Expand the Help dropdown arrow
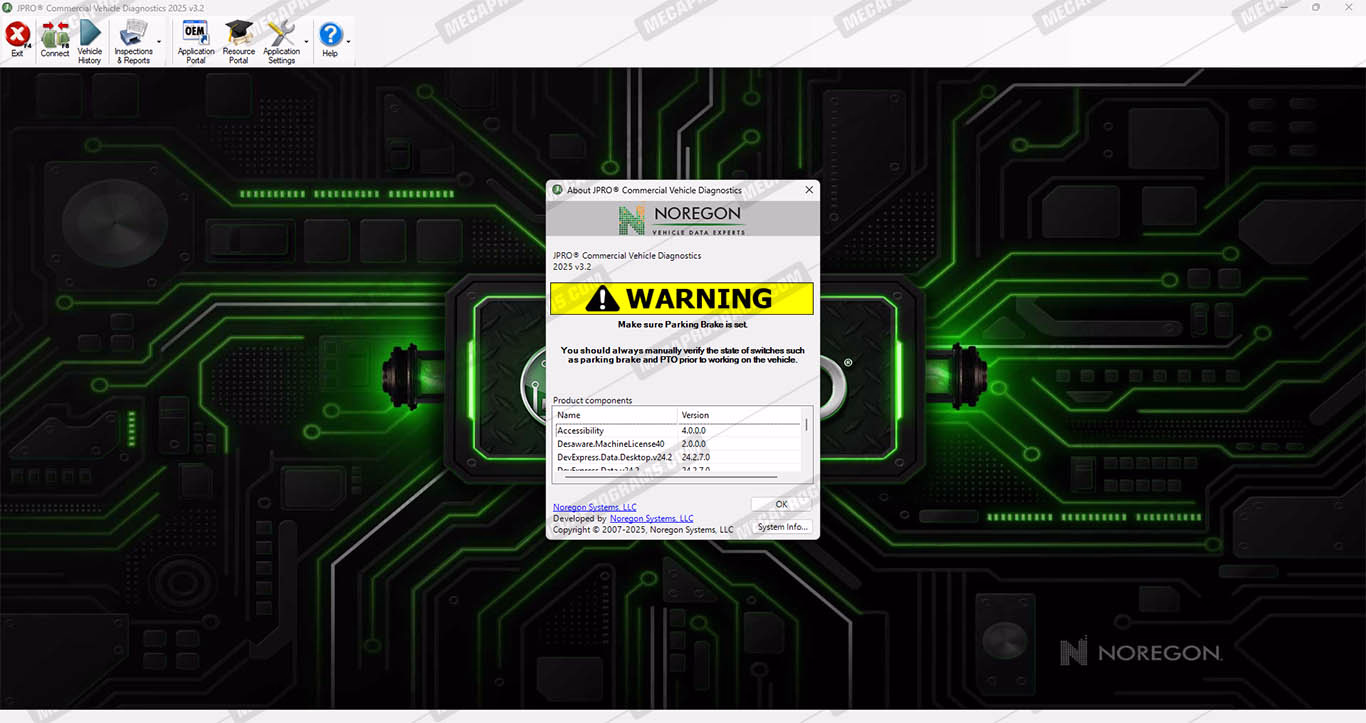This screenshot has width=1366, height=723. tap(348, 42)
